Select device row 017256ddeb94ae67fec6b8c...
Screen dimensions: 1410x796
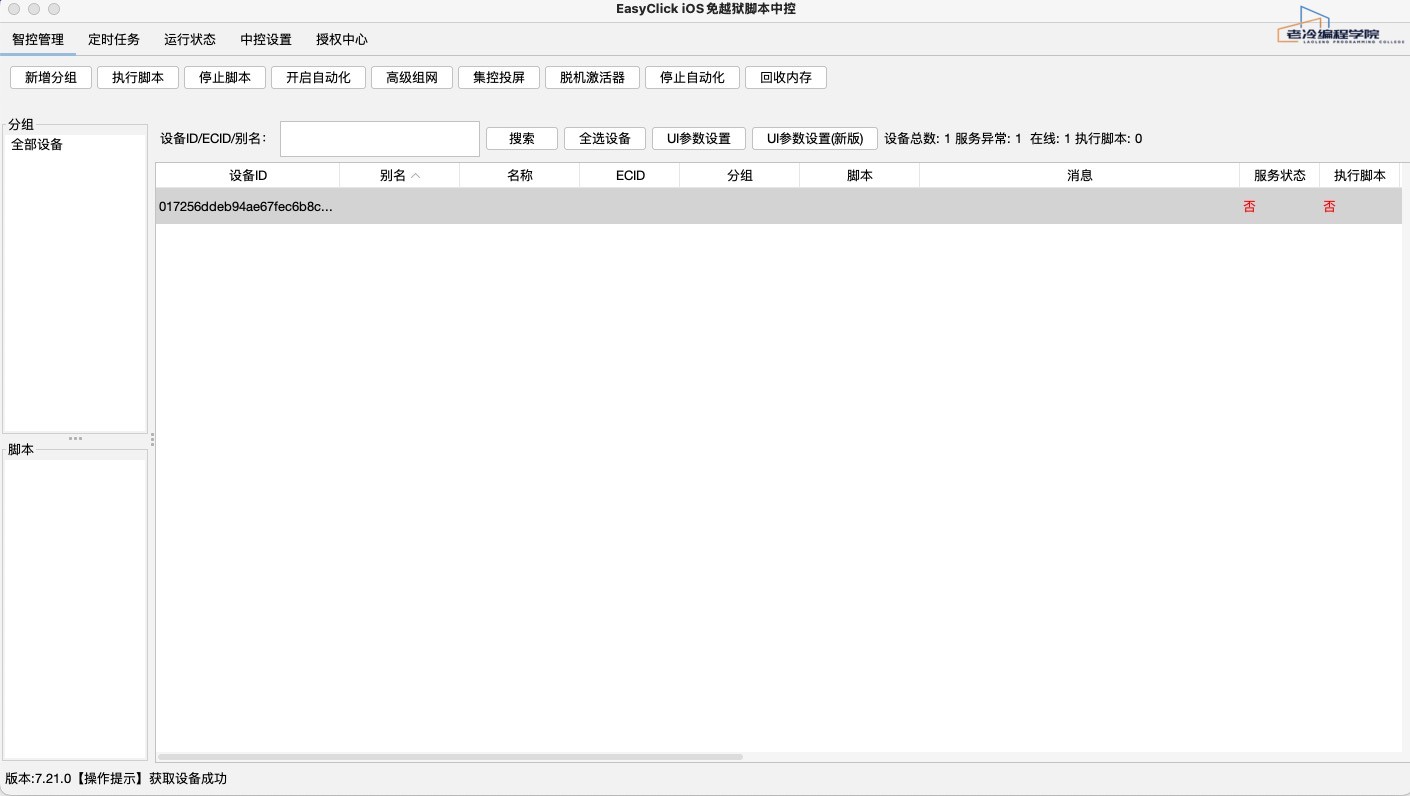779,206
